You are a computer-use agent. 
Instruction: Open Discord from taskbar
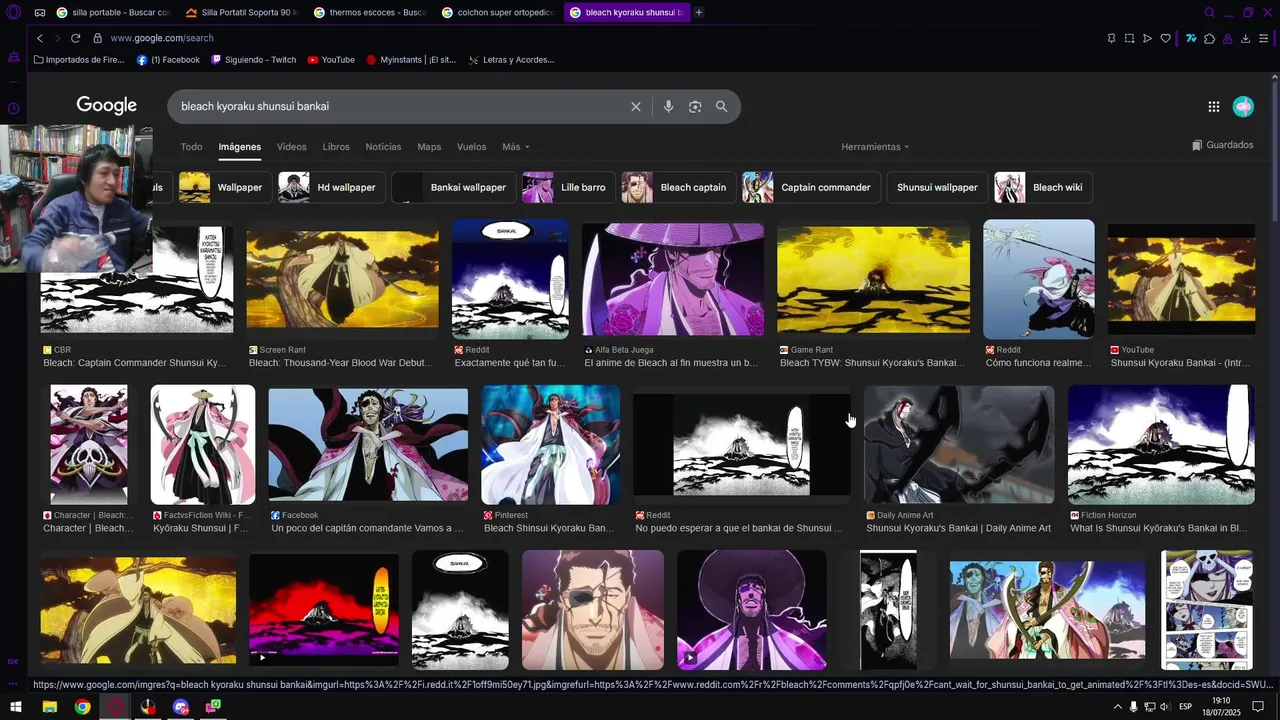(180, 707)
